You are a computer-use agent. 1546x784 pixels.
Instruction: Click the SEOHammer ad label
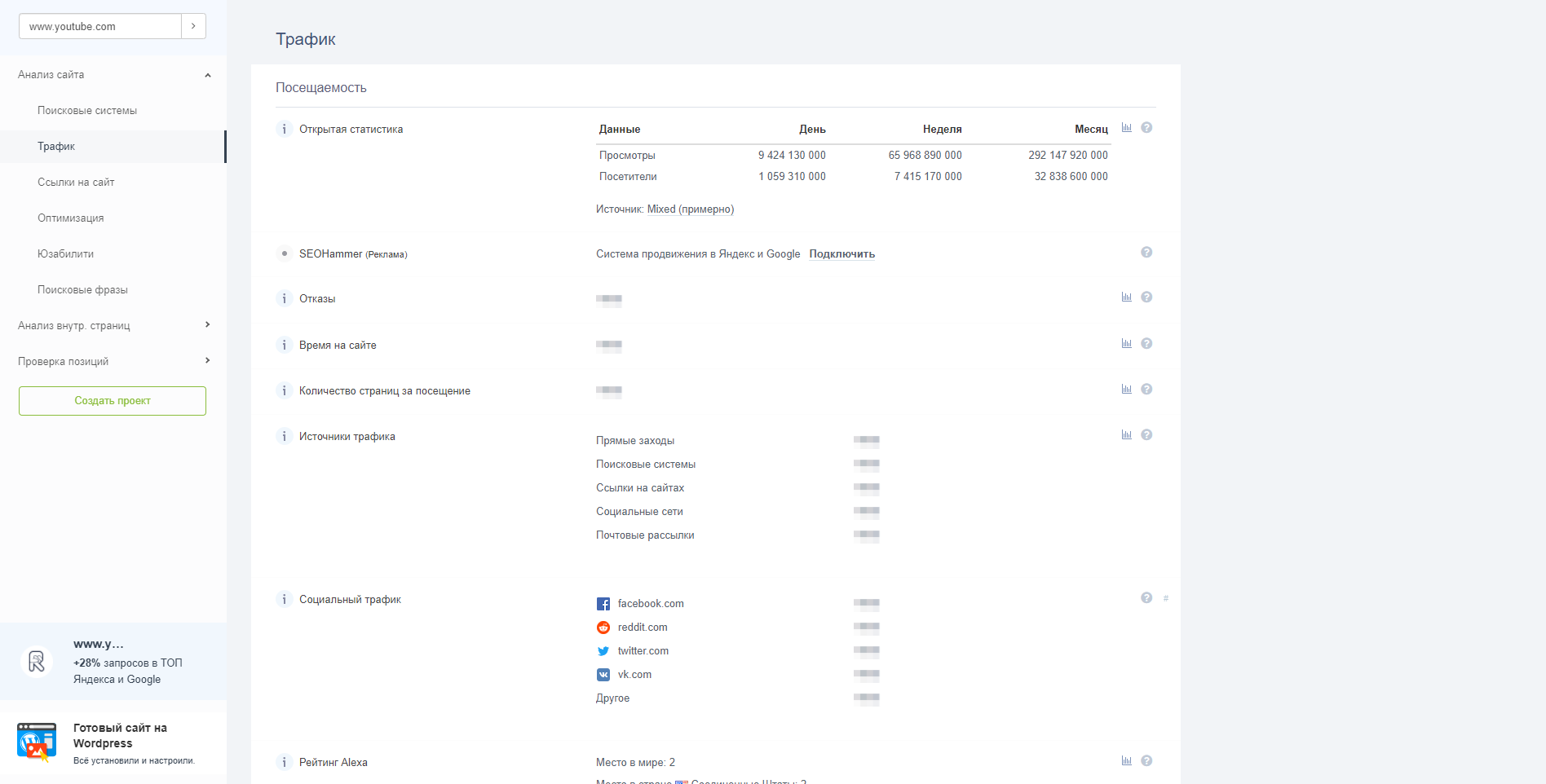click(x=353, y=254)
